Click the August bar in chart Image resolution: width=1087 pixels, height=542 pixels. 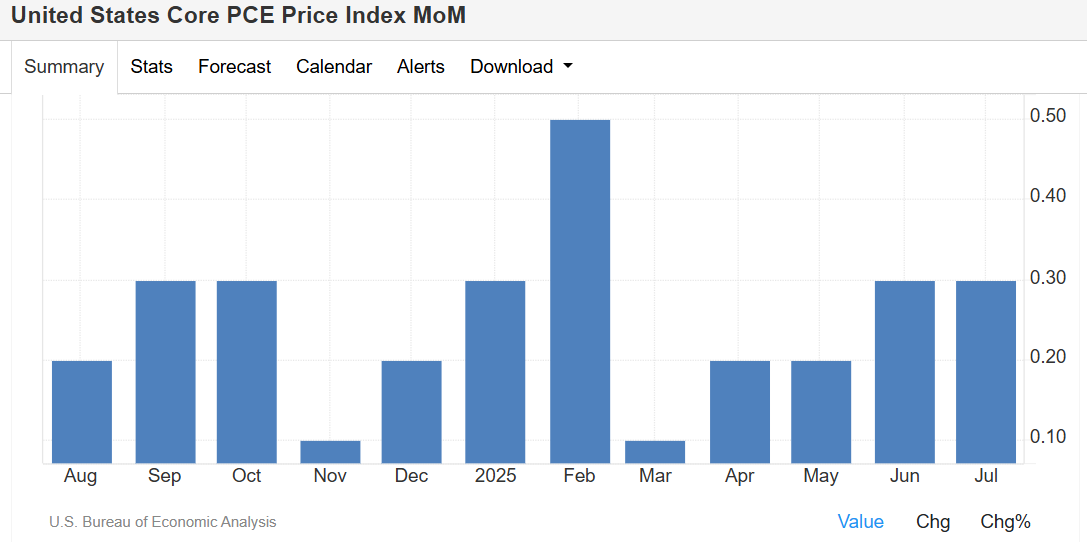click(82, 412)
